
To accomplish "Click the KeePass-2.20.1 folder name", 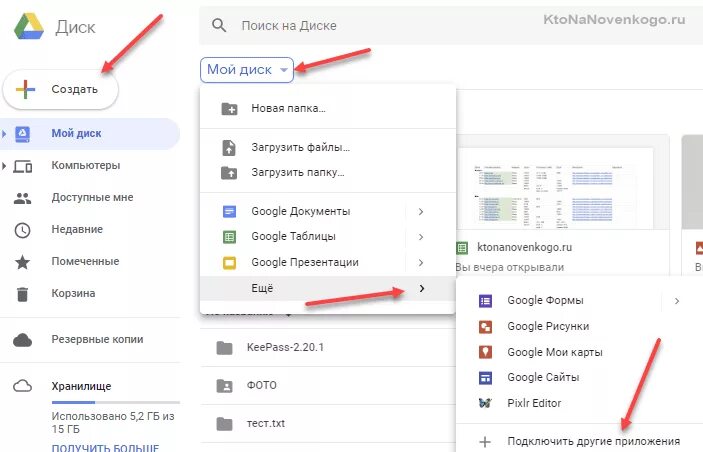I will [285, 348].
